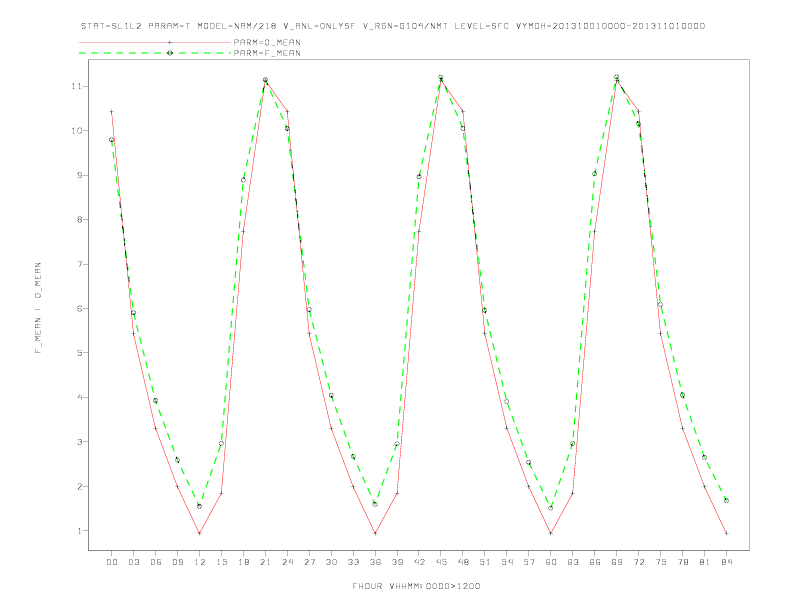The height and width of the screenshot is (612, 792).
Task: Click x-axis tick label 21
Action: pos(265,562)
